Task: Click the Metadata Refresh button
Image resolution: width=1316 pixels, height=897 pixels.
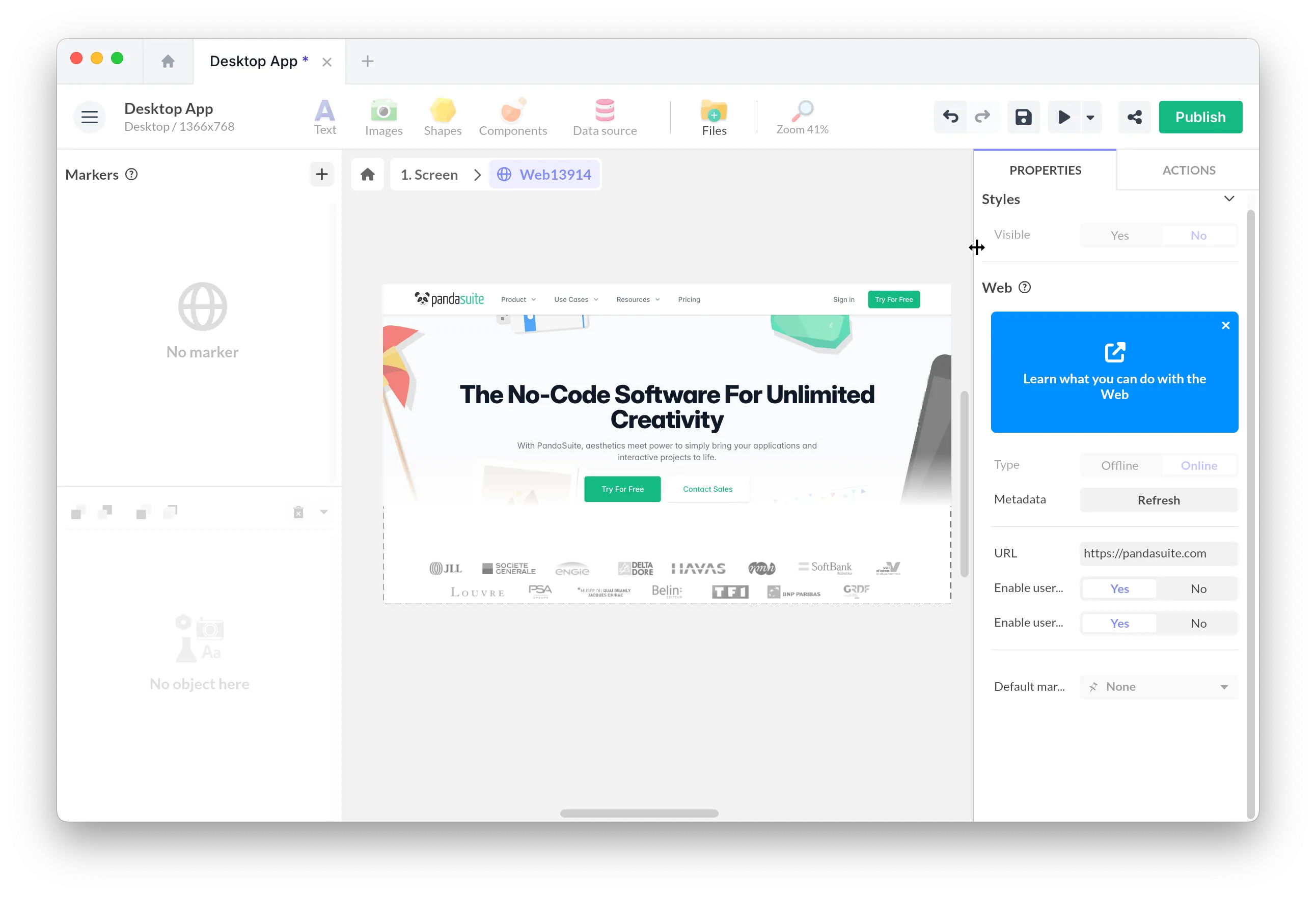Action: pos(1158,500)
